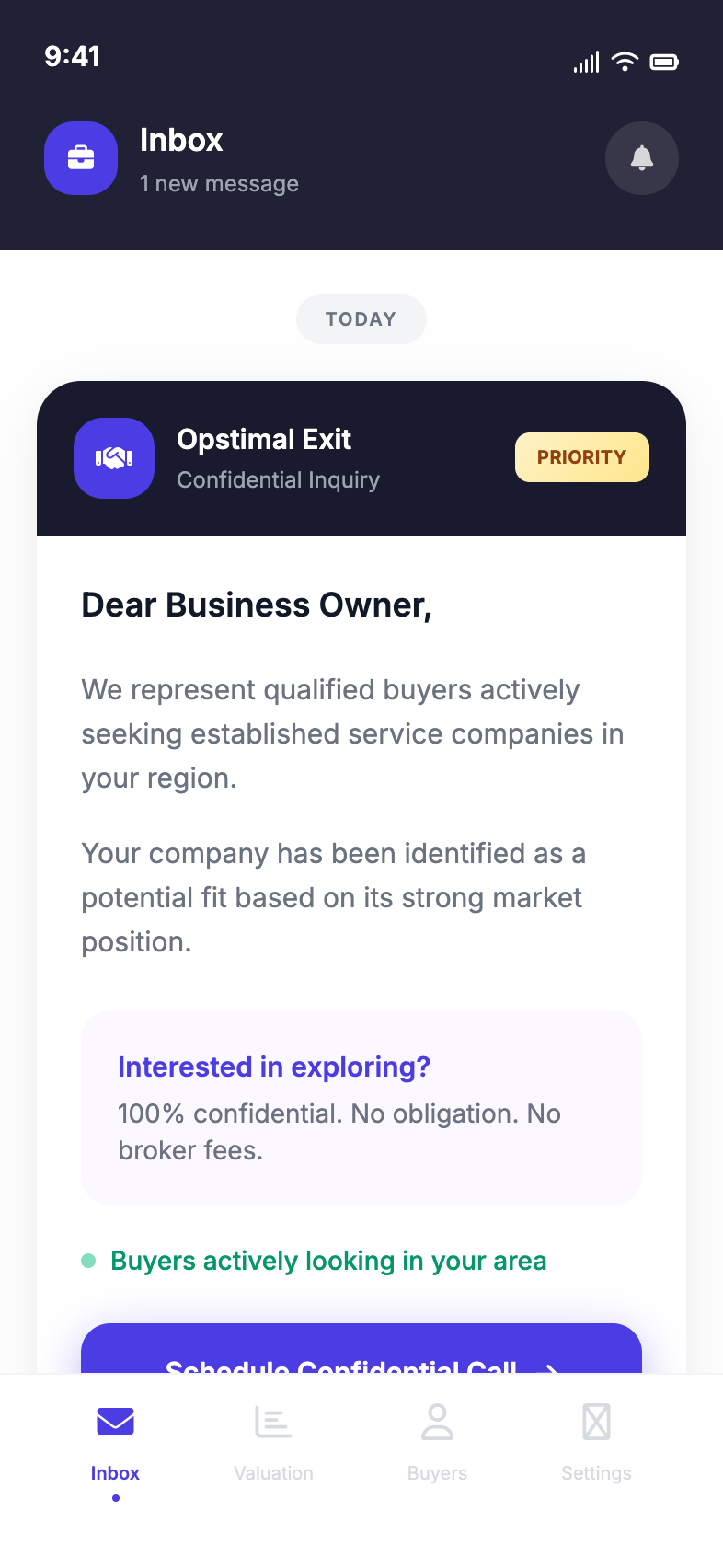723x1568 pixels.
Task: Open the "Interested in exploring?" heading
Action: click(274, 1066)
